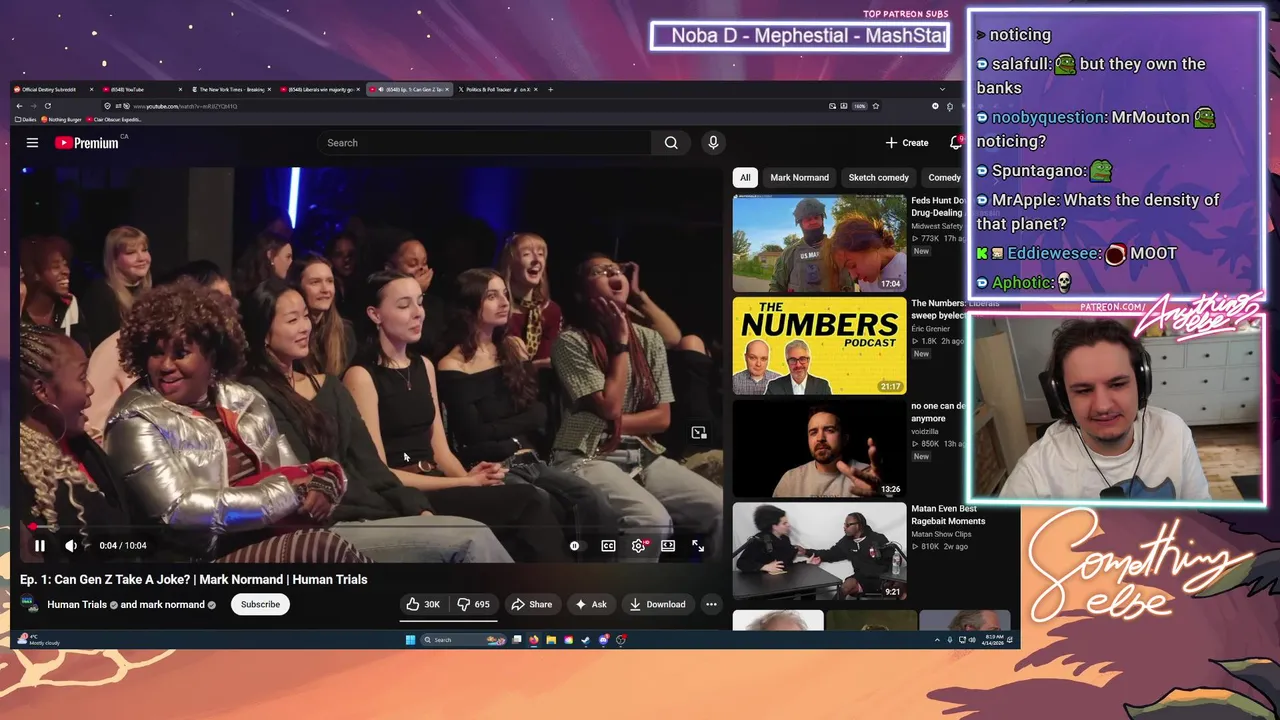1280x720 pixels.
Task: Select the All filter chip
Action: [745, 178]
